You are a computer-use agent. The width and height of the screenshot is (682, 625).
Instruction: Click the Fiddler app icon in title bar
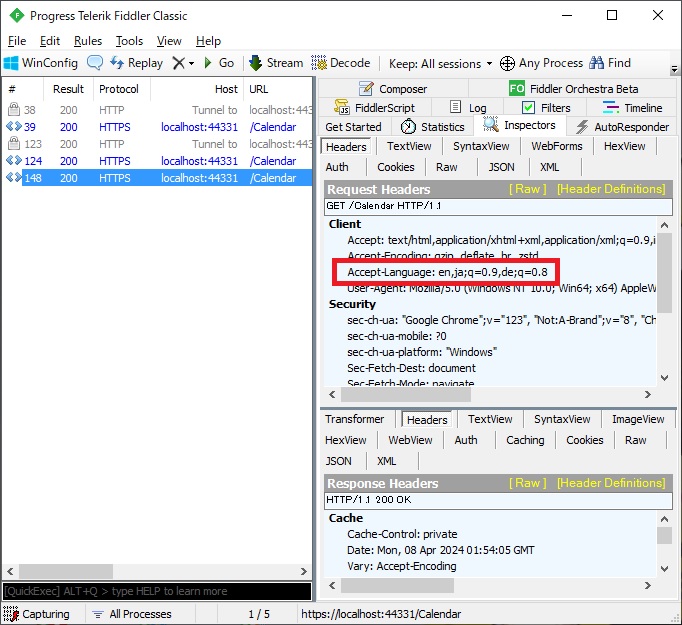tap(17, 16)
